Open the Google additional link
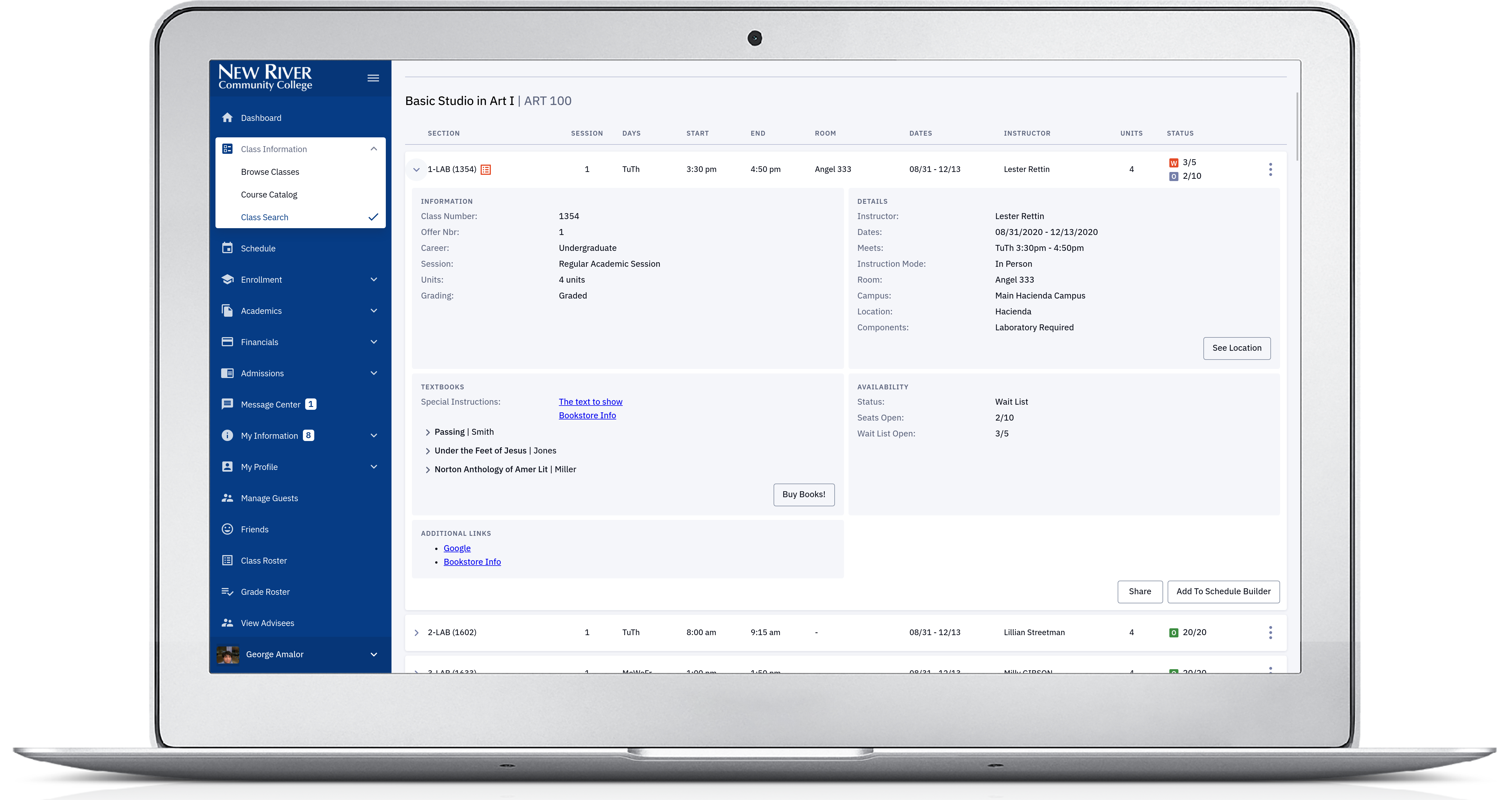 (457, 548)
